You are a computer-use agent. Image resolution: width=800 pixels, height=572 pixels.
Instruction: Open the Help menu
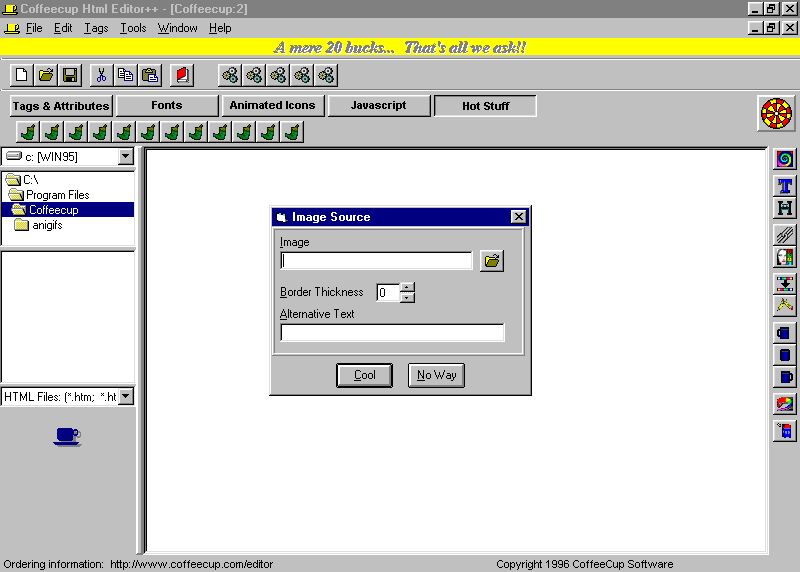click(x=220, y=28)
